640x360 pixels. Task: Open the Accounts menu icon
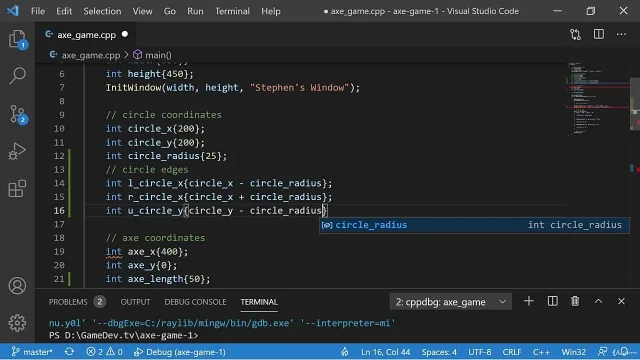coord(17,286)
